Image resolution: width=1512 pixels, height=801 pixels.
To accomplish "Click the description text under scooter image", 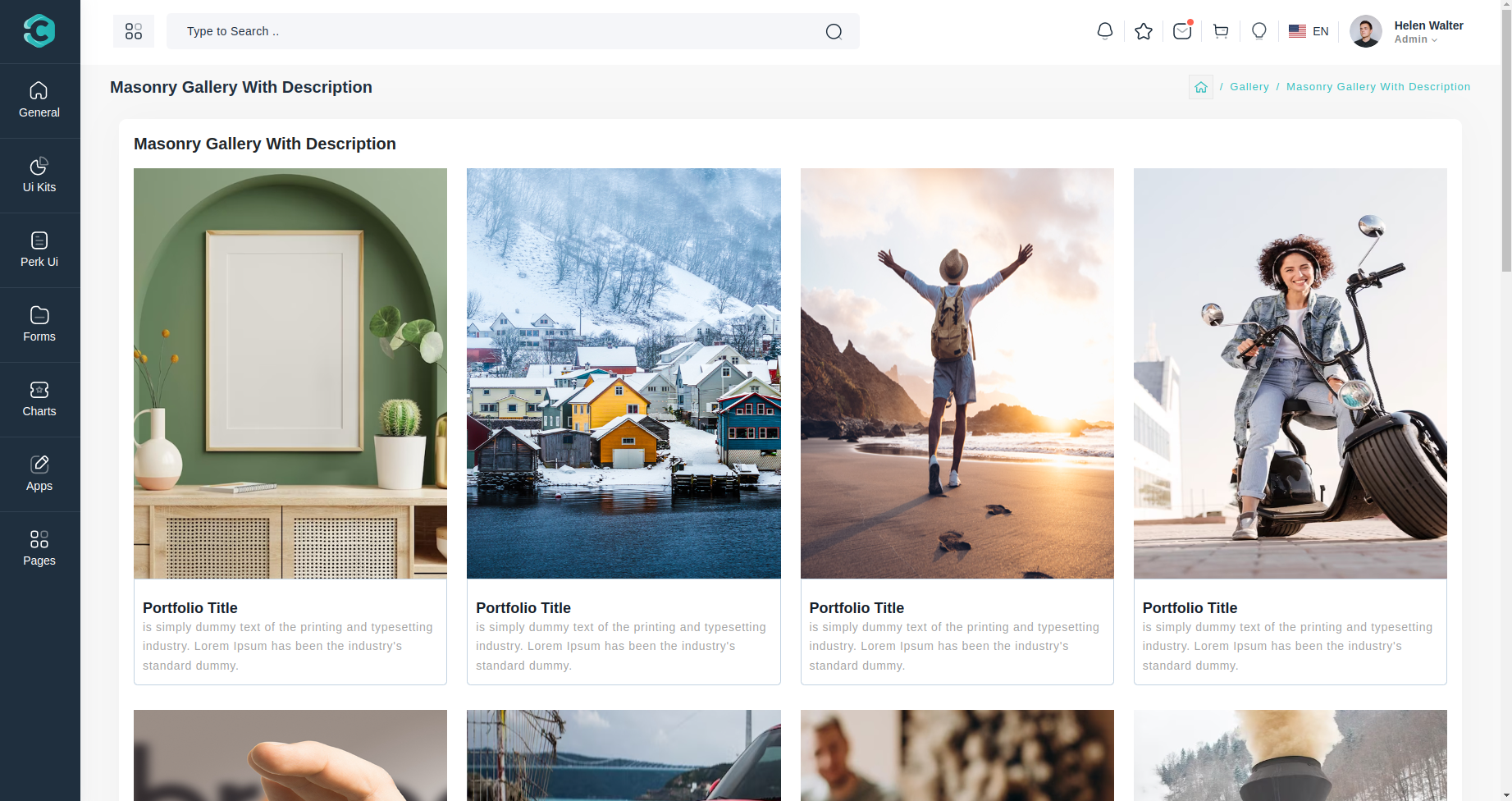I will [x=1287, y=646].
